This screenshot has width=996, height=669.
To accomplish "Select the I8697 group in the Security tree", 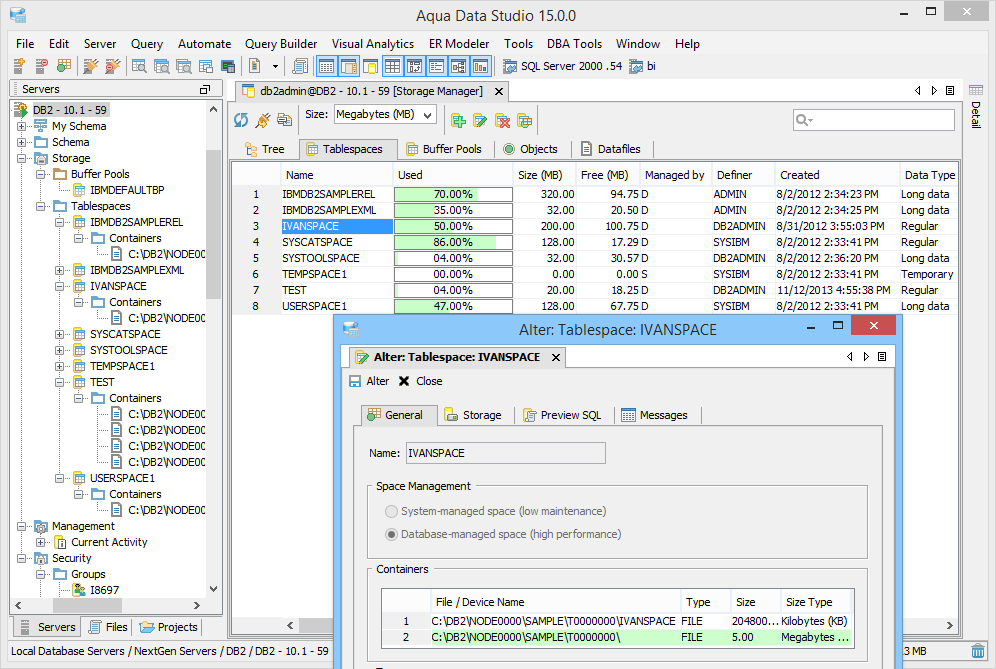I will click(x=104, y=590).
